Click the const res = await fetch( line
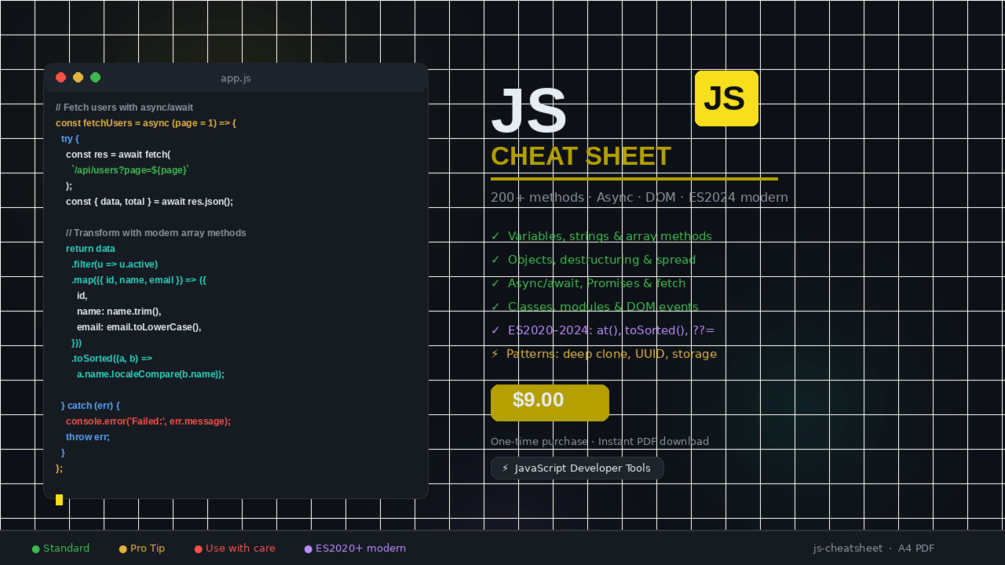The image size is (1005, 565). coord(118,154)
